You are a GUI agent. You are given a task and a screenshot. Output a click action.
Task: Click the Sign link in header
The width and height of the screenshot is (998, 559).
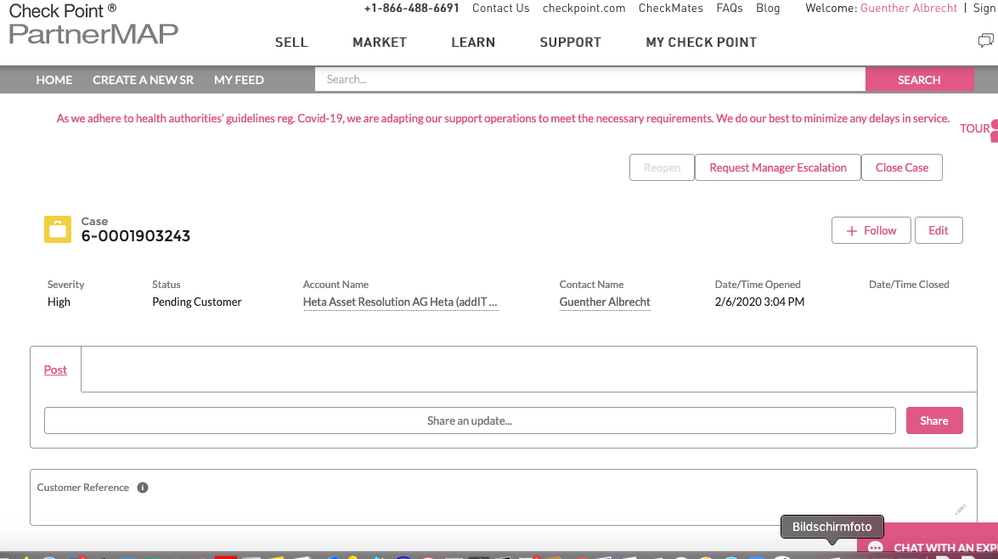(985, 8)
